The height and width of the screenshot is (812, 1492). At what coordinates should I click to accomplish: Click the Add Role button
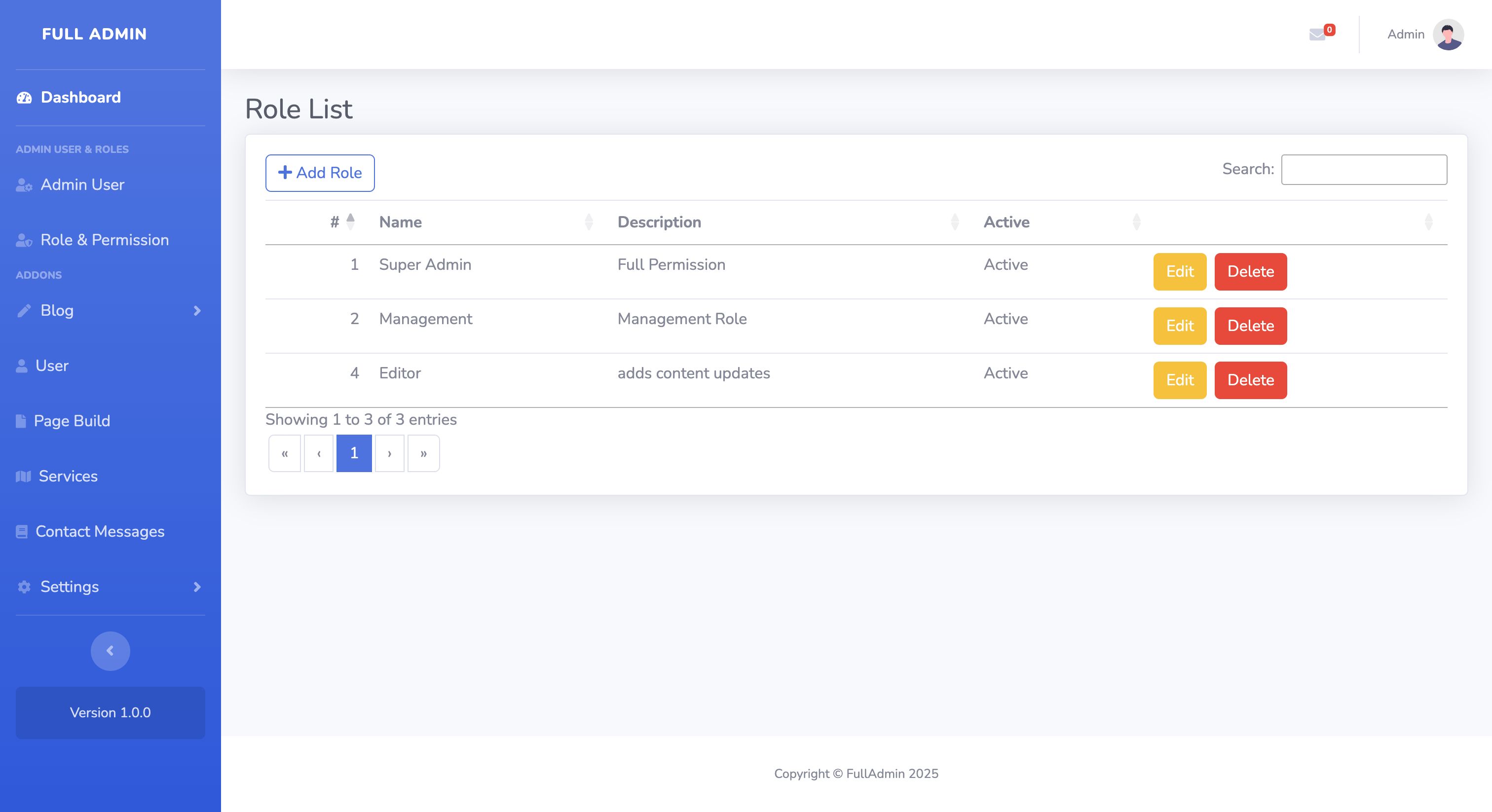pos(320,173)
